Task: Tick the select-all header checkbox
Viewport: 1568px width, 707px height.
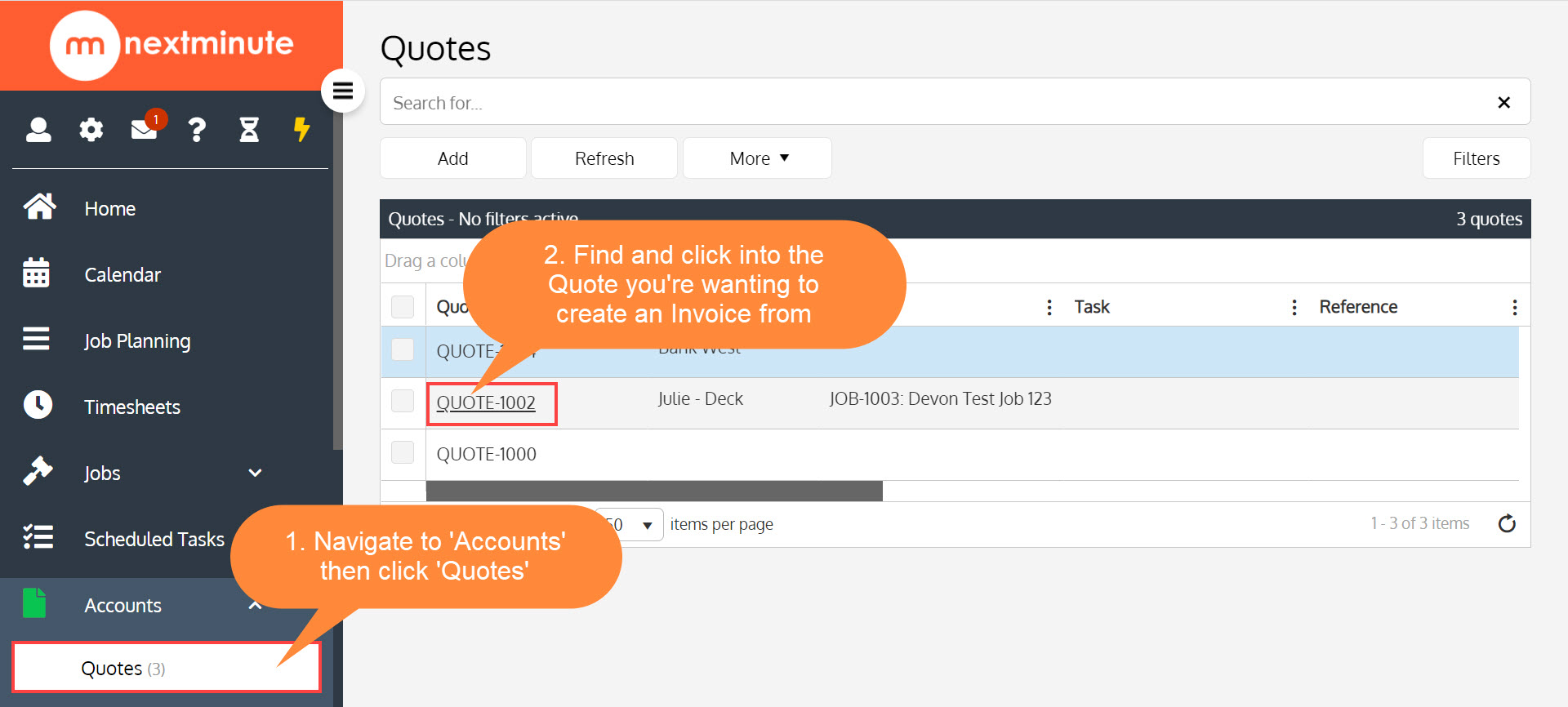Action: [x=403, y=306]
